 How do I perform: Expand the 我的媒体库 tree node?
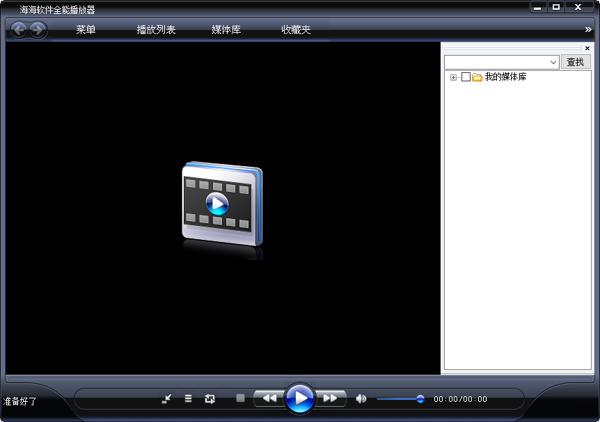pyautogui.click(x=453, y=77)
